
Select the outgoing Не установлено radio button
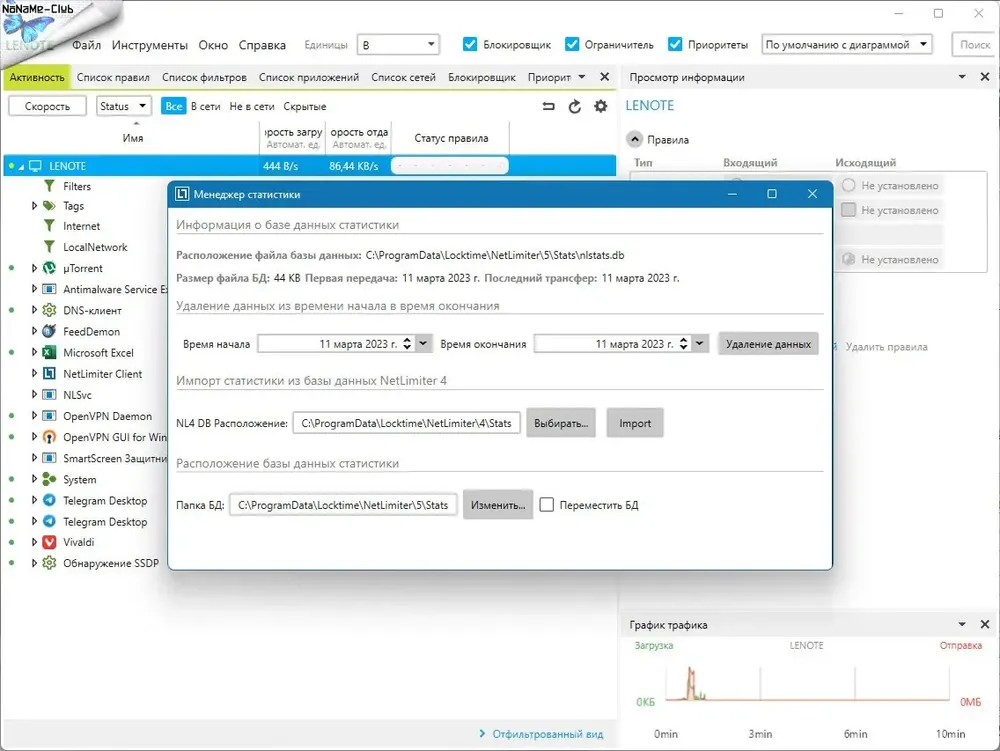click(x=848, y=186)
